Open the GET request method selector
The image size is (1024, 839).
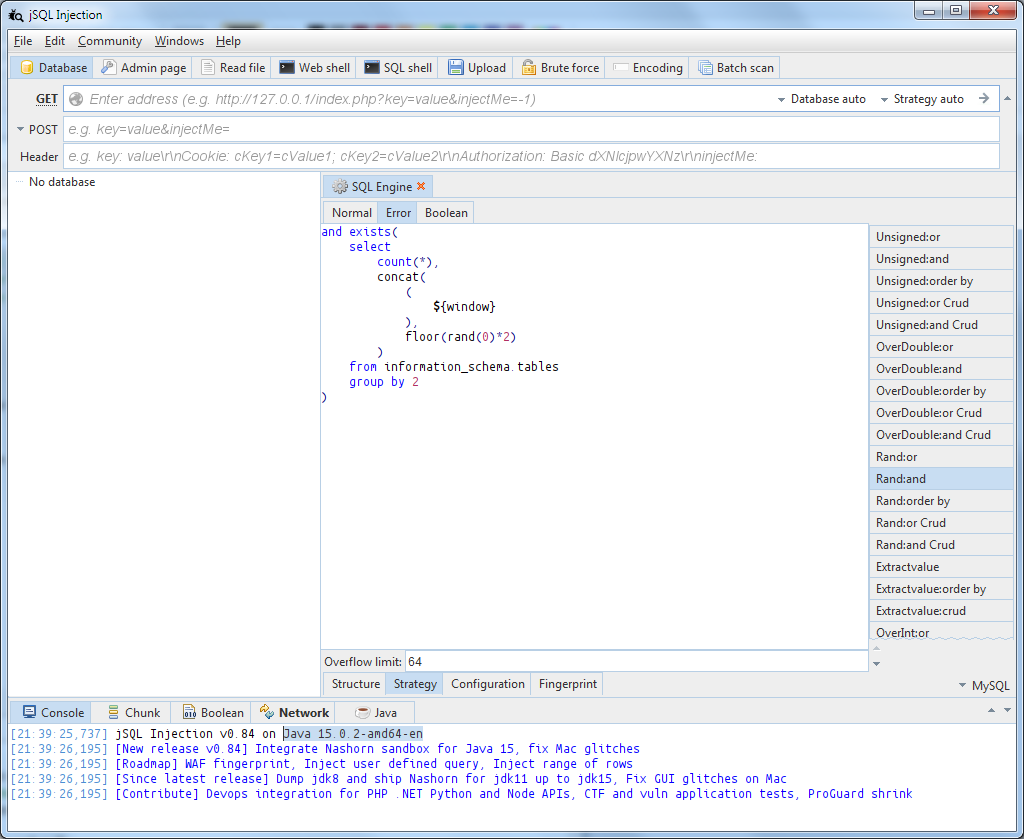click(46, 99)
